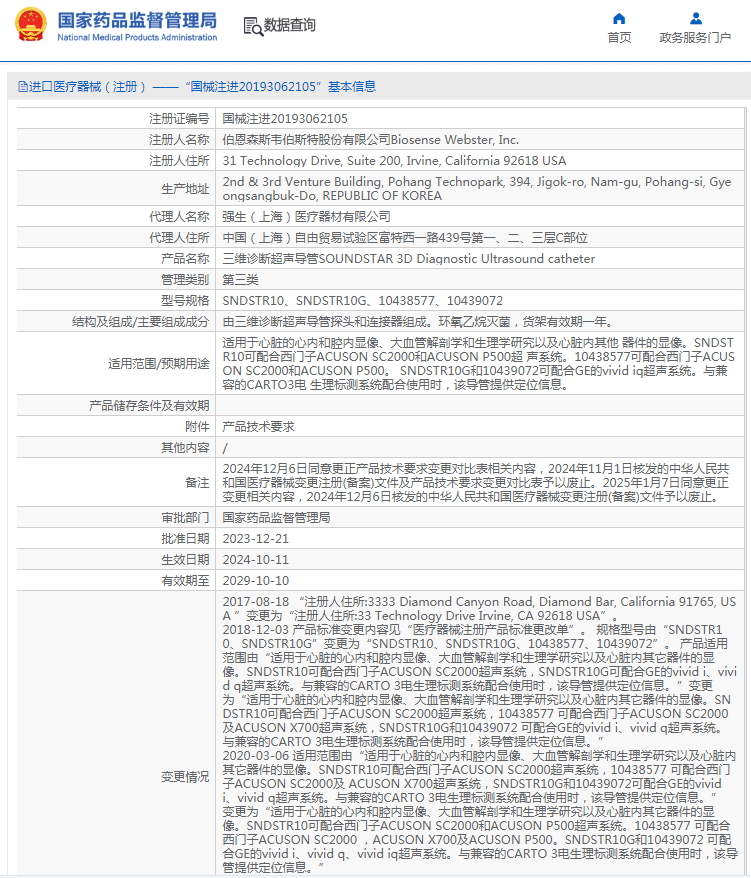
Task: Select change entry dated 2020-03-06
Action: 479,811
